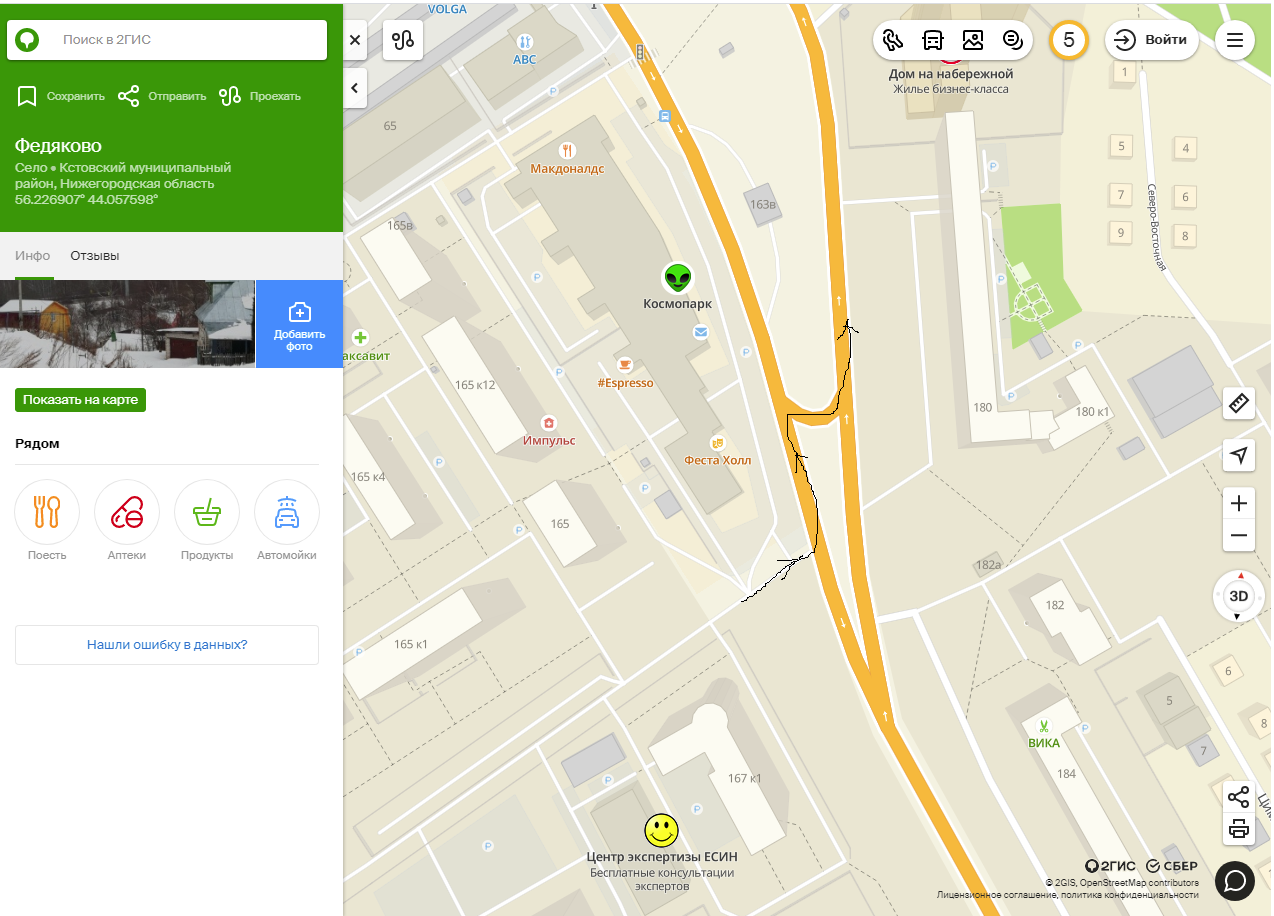Save Федяково with the bookmark button
The width and height of the screenshot is (1274, 916).
[x=61, y=96]
